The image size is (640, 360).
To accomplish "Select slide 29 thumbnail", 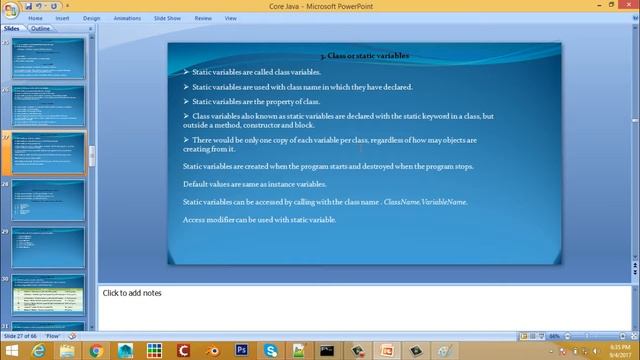I will pos(48,248).
